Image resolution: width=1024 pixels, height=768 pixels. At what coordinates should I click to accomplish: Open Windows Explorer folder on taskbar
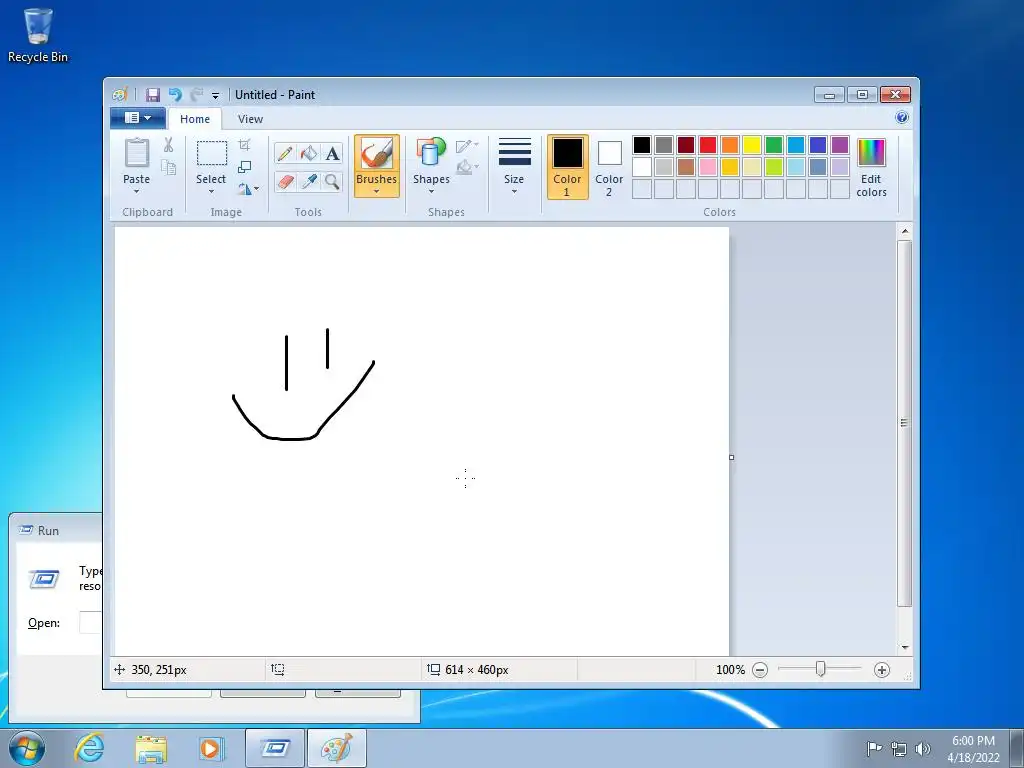pos(151,748)
